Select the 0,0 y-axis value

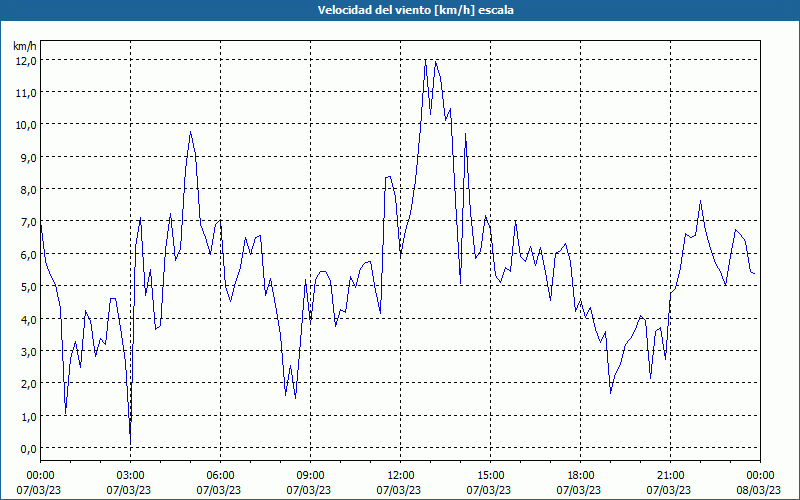pyautogui.click(x=28, y=448)
